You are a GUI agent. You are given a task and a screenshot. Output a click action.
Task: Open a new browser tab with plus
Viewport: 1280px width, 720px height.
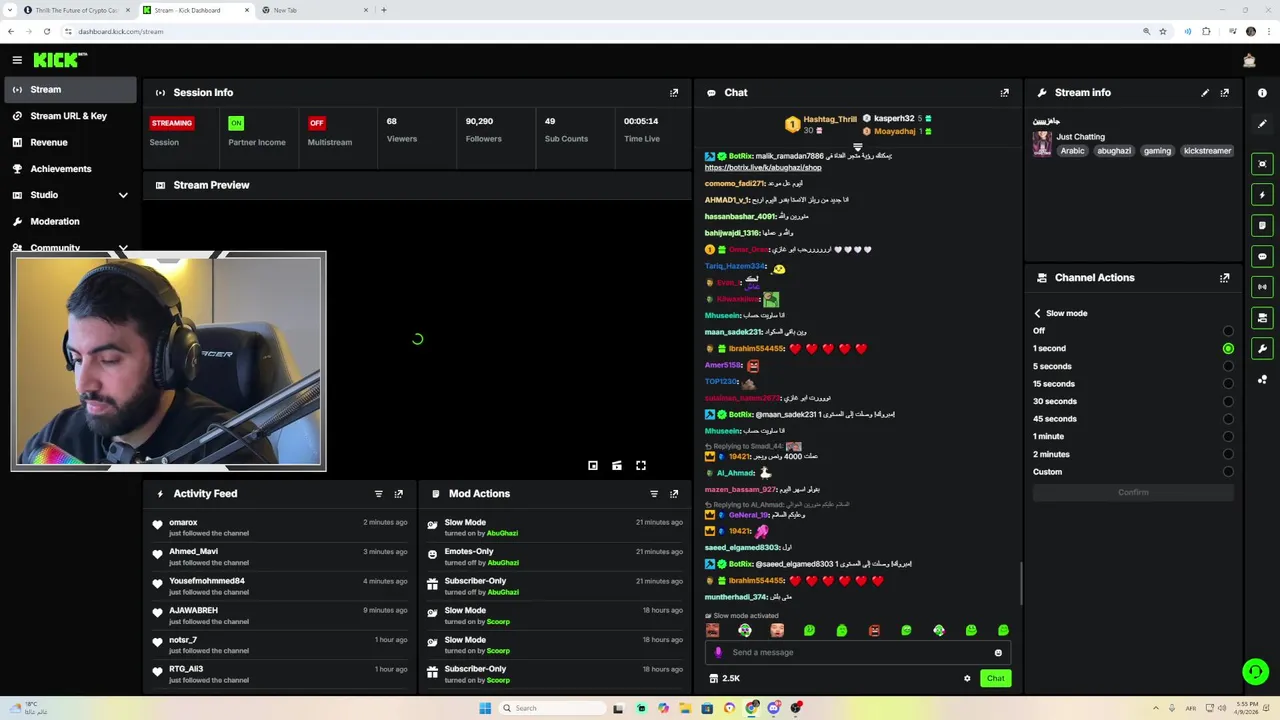click(x=384, y=10)
